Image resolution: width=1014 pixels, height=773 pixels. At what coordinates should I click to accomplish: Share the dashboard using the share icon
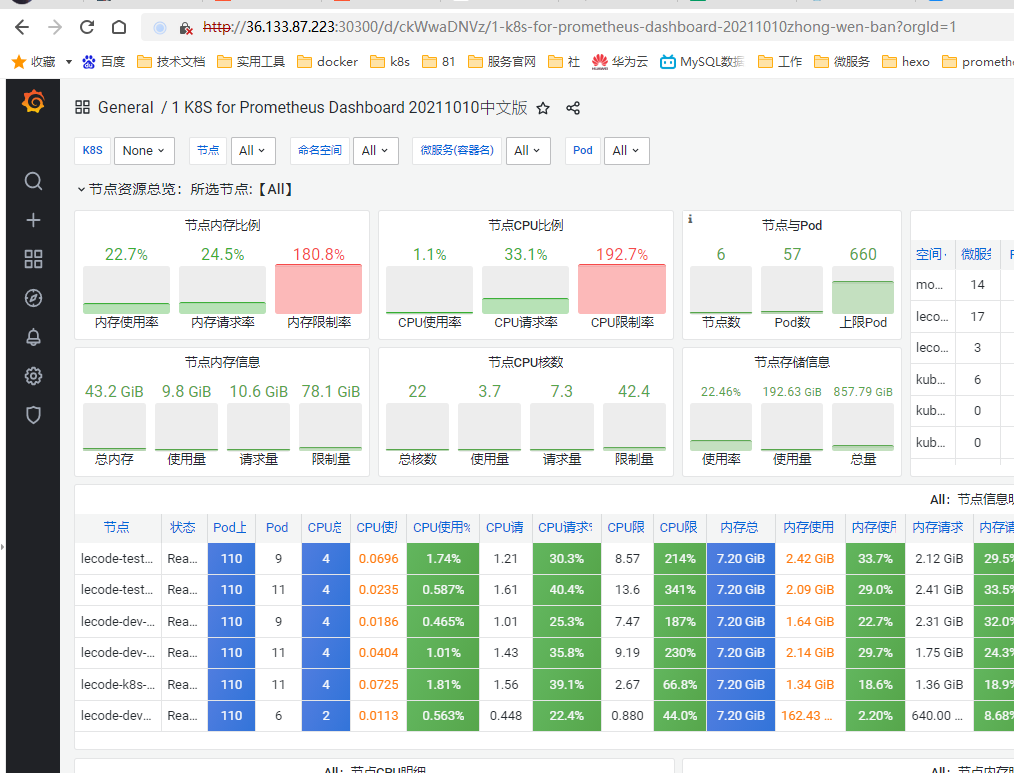click(x=573, y=108)
